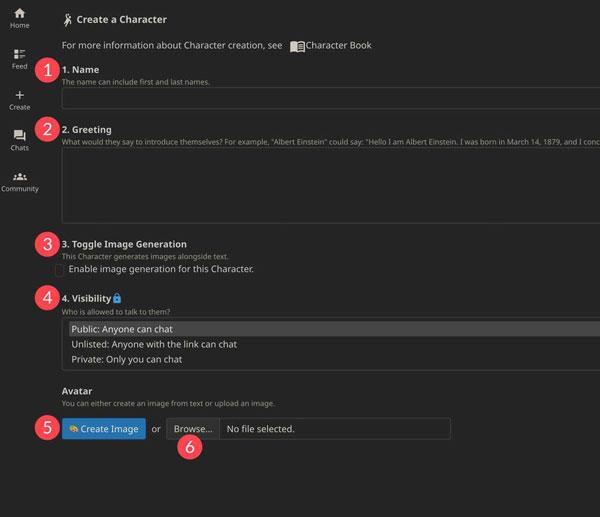
Task: Focus the Name input field
Action: coord(330,98)
